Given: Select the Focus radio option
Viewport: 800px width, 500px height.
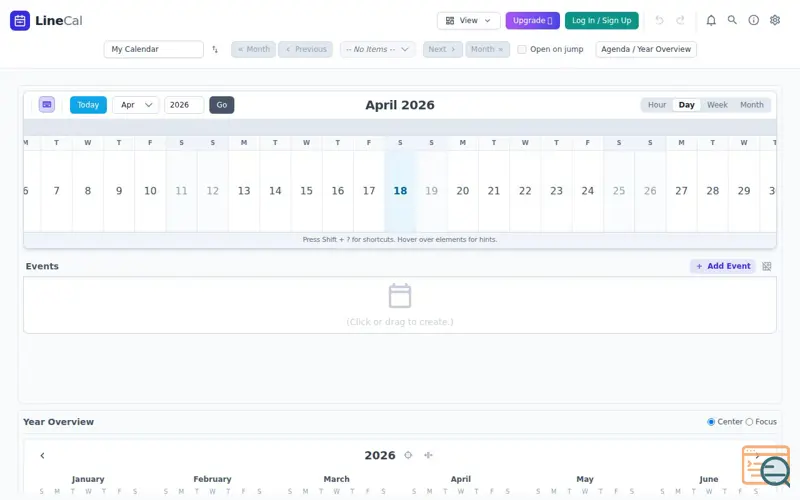Looking at the screenshot, I should click(x=749, y=422).
